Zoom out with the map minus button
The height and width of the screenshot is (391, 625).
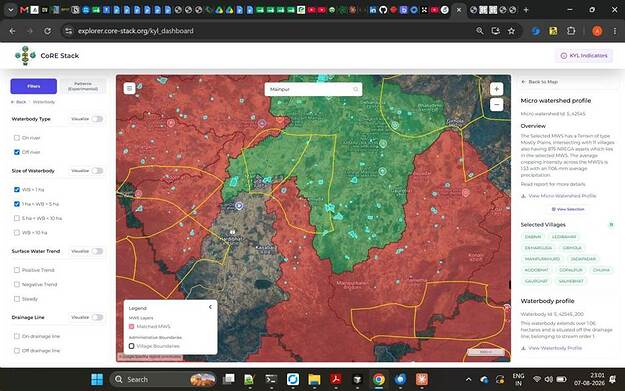[496, 105]
